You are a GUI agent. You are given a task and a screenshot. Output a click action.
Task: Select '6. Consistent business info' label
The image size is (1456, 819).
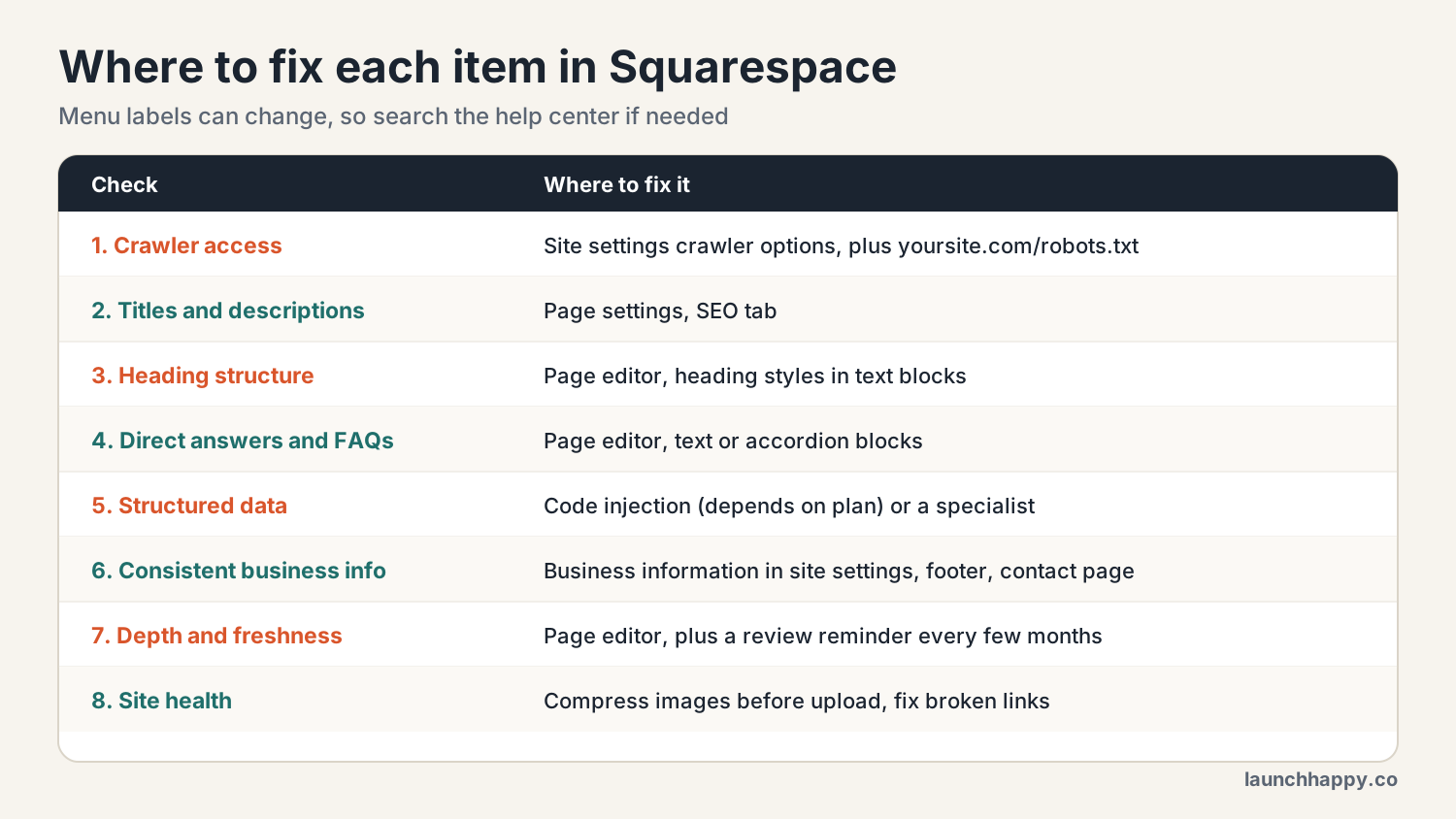pyautogui.click(x=239, y=571)
